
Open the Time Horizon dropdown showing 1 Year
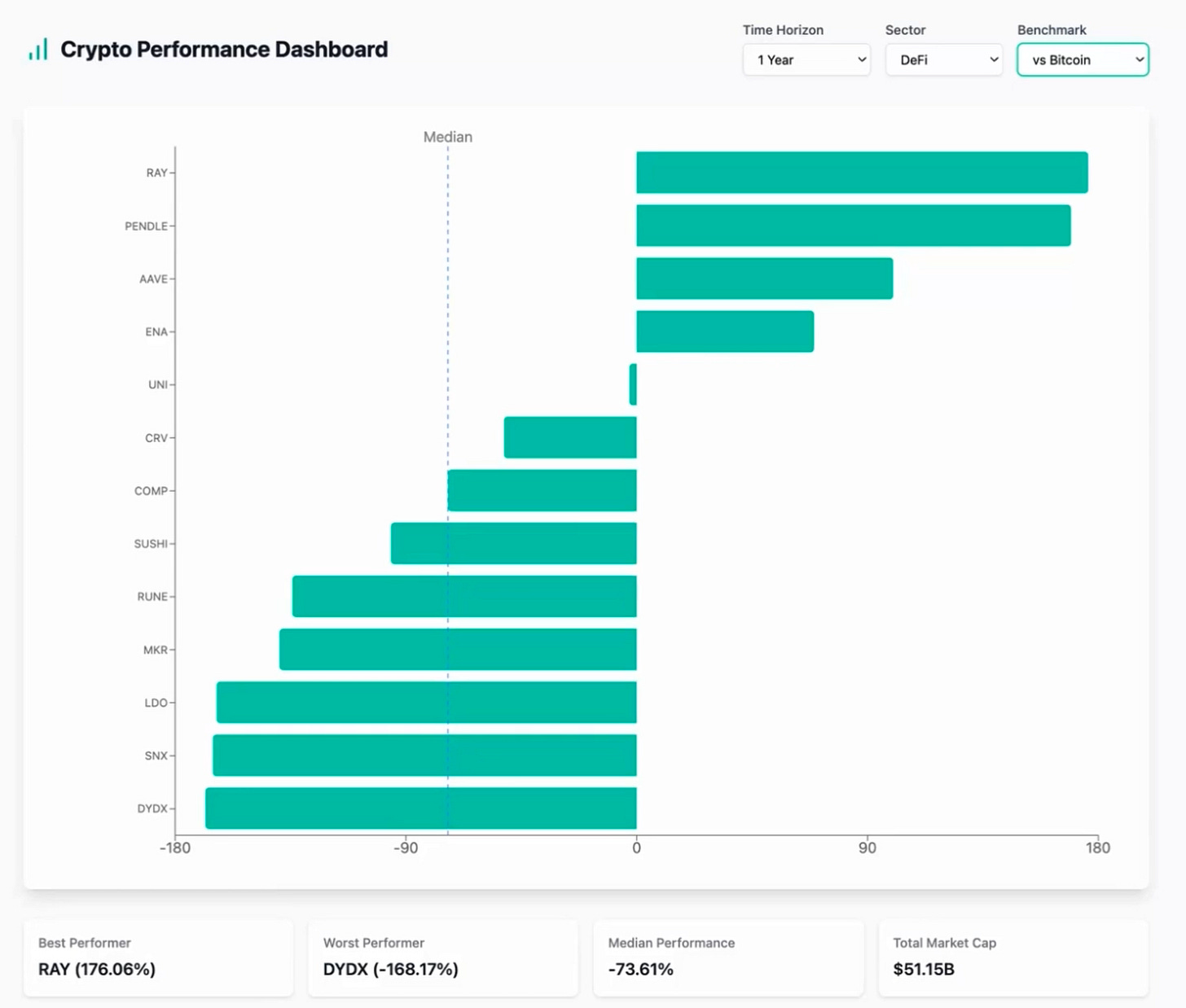[806, 59]
